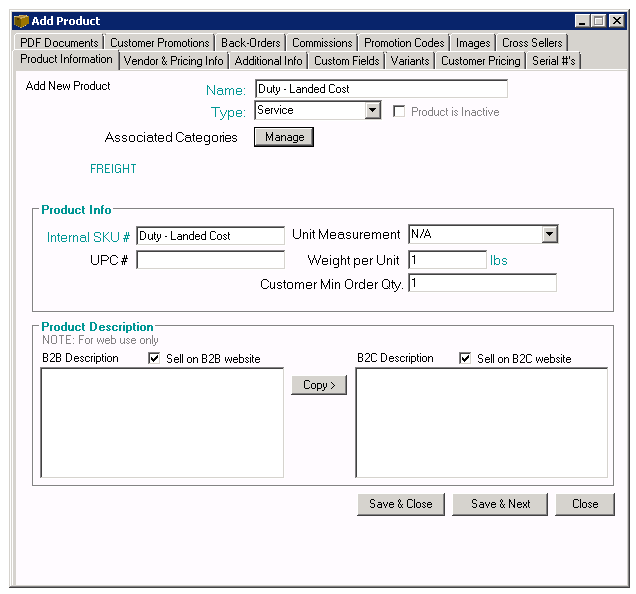Switch to Vendor & Pricing Info tab
The image size is (636, 594).
tap(173, 61)
